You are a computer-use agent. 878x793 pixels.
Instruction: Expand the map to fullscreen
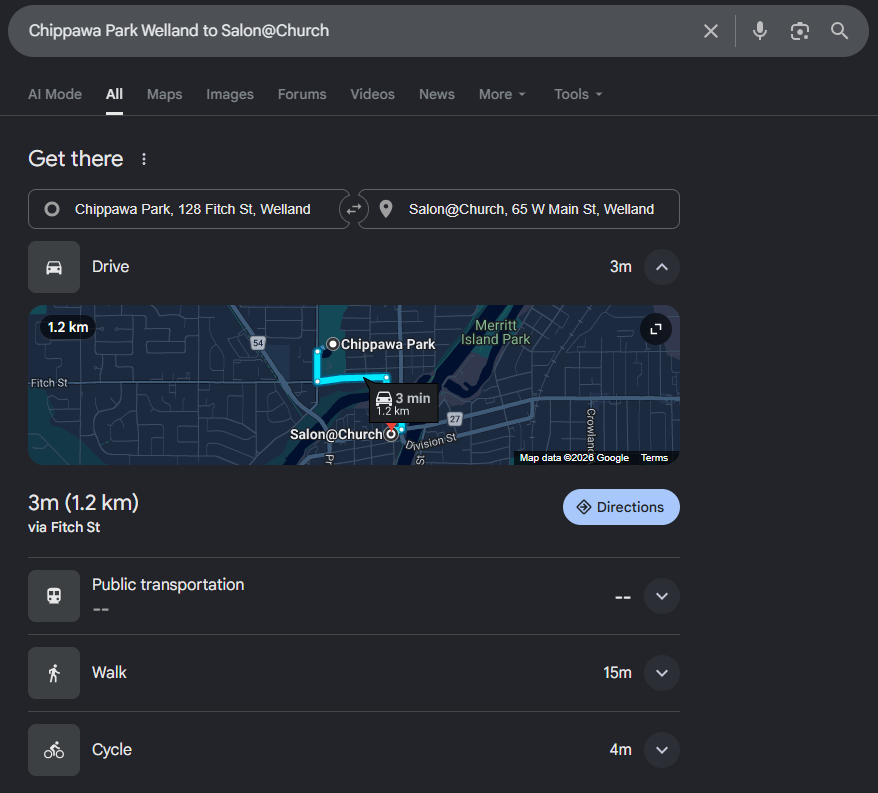pyautogui.click(x=656, y=329)
